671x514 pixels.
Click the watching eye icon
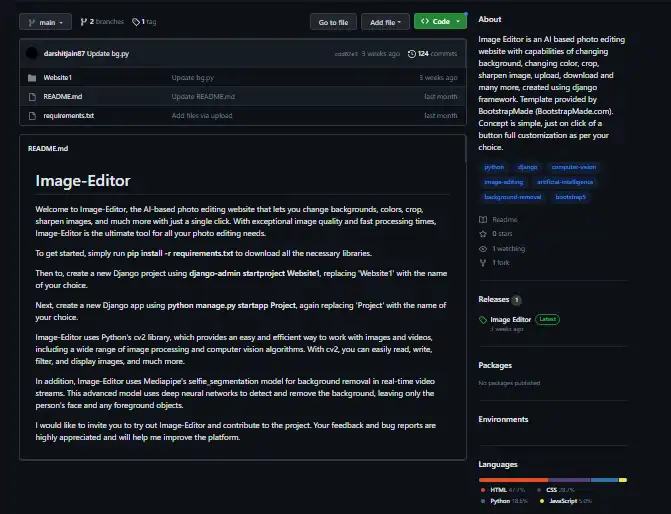tap(483, 249)
